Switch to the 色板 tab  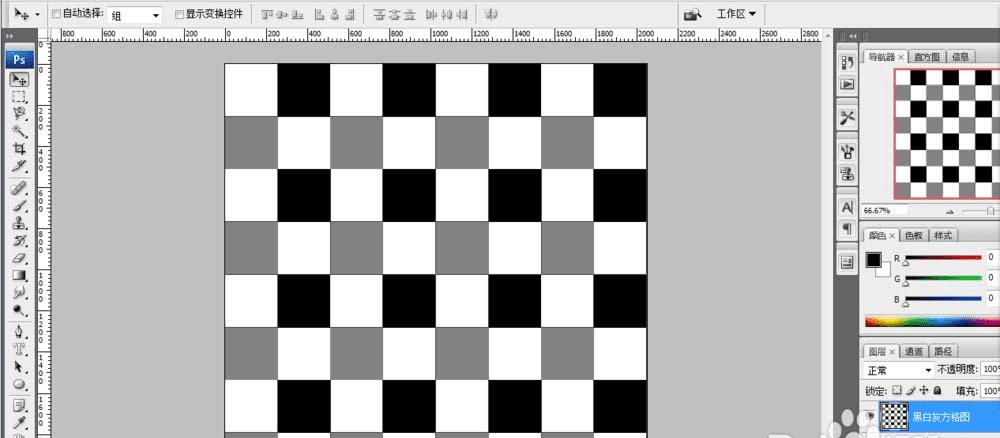[x=914, y=235]
